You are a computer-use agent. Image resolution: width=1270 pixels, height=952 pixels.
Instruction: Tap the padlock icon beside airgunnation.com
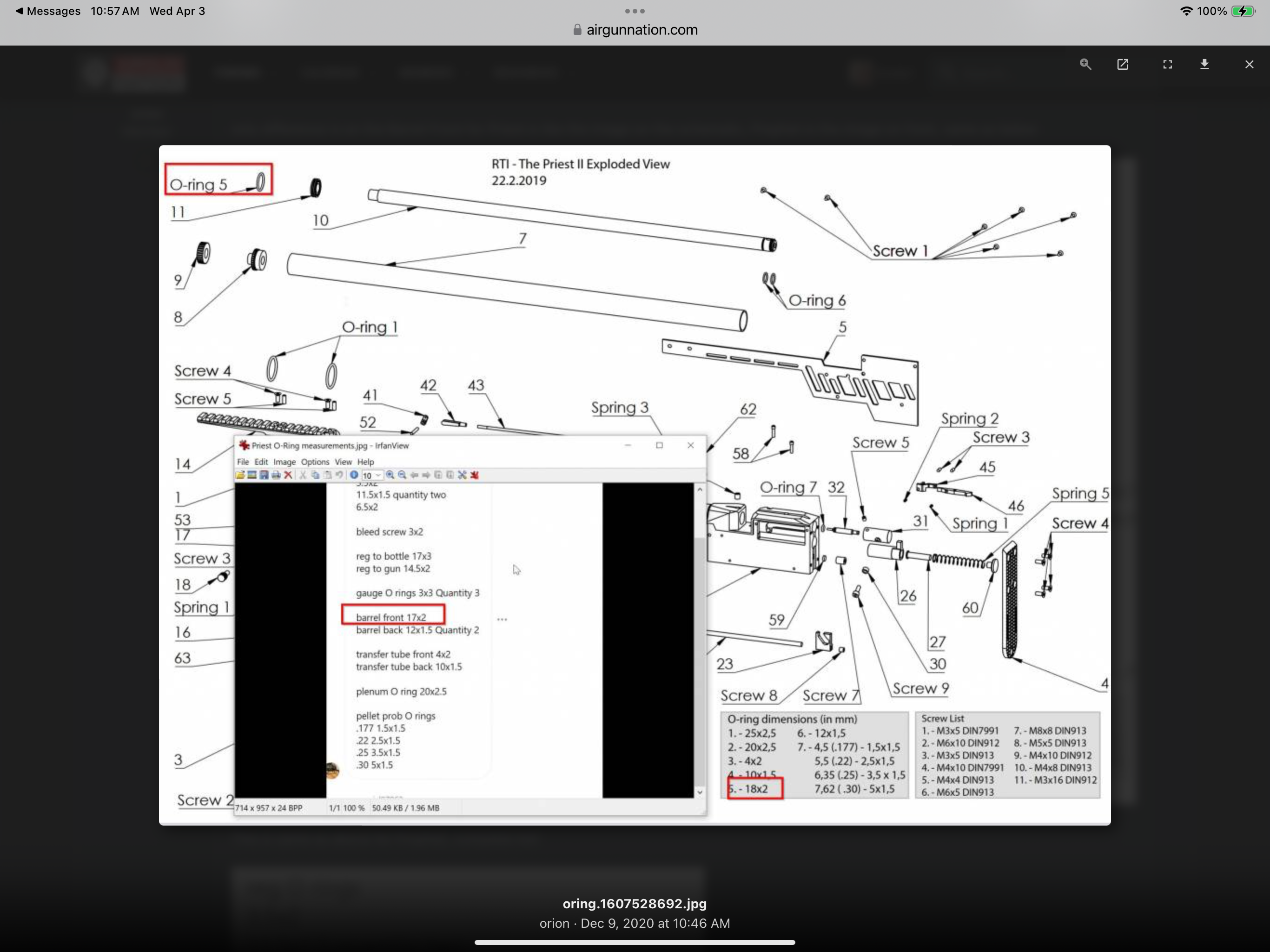(x=577, y=29)
